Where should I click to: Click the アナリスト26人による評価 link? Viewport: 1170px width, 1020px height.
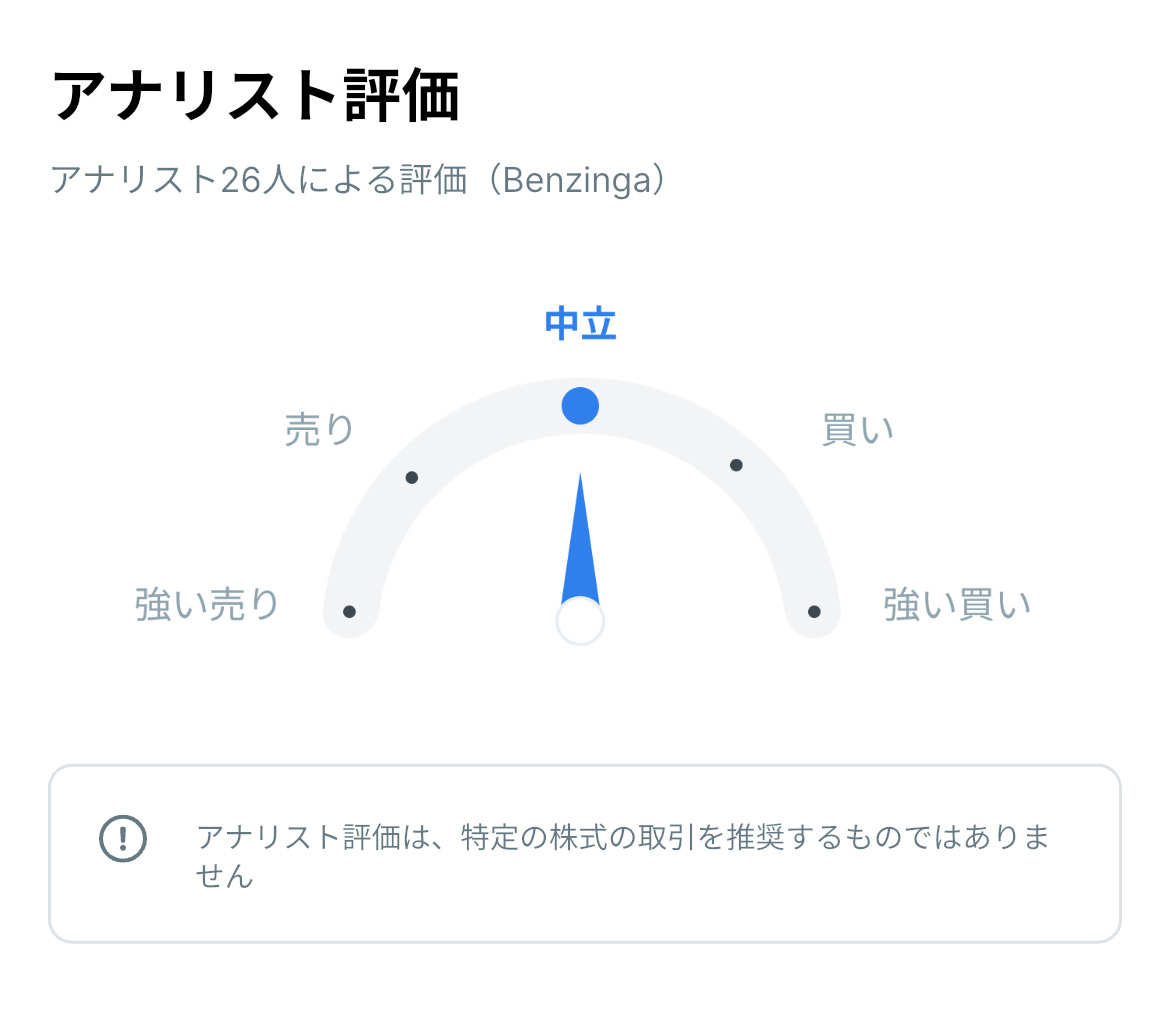360,181
